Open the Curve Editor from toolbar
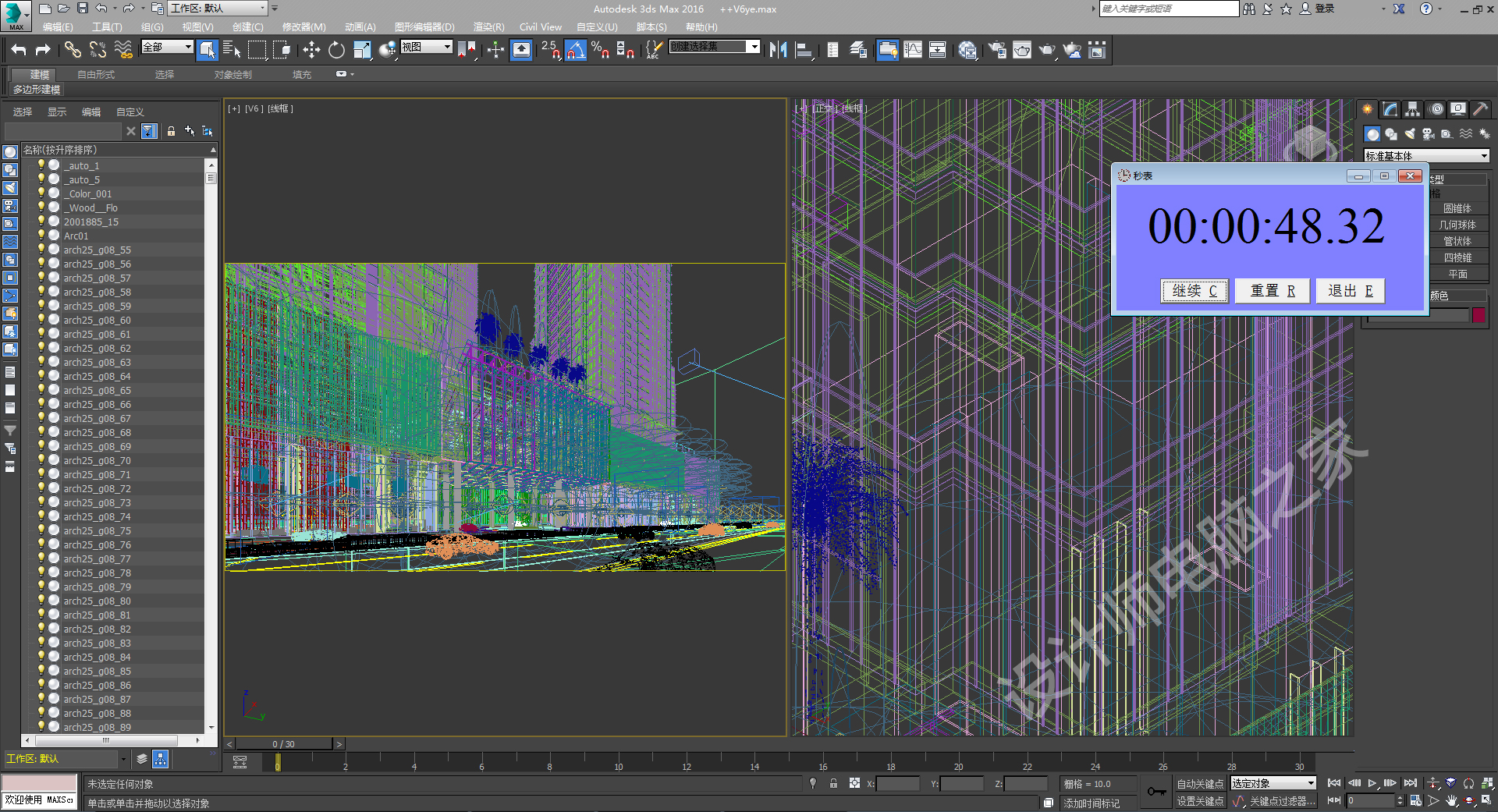Image resolution: width=1498 pixels, height=812 pixels. coord(912,51)
